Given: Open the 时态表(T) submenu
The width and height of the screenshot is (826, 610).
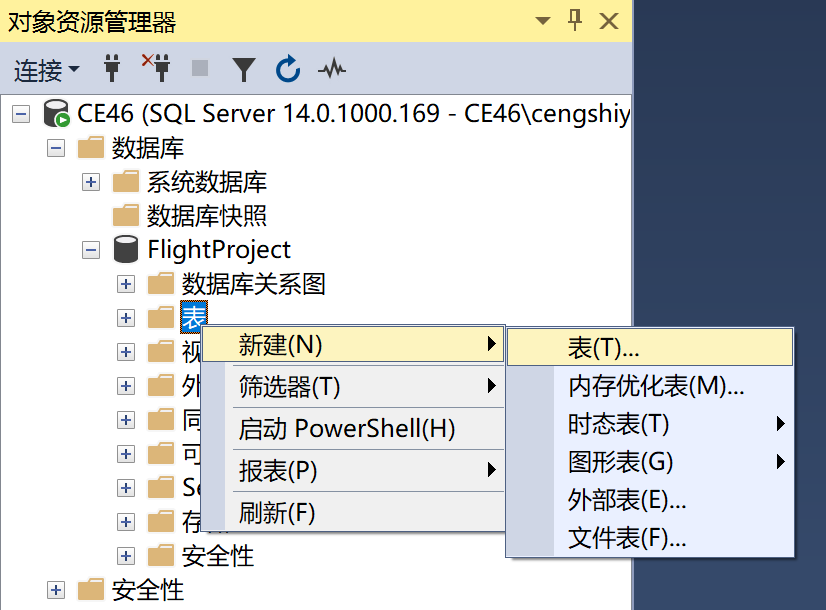Looking at the screenshot, I should point(650,424).
